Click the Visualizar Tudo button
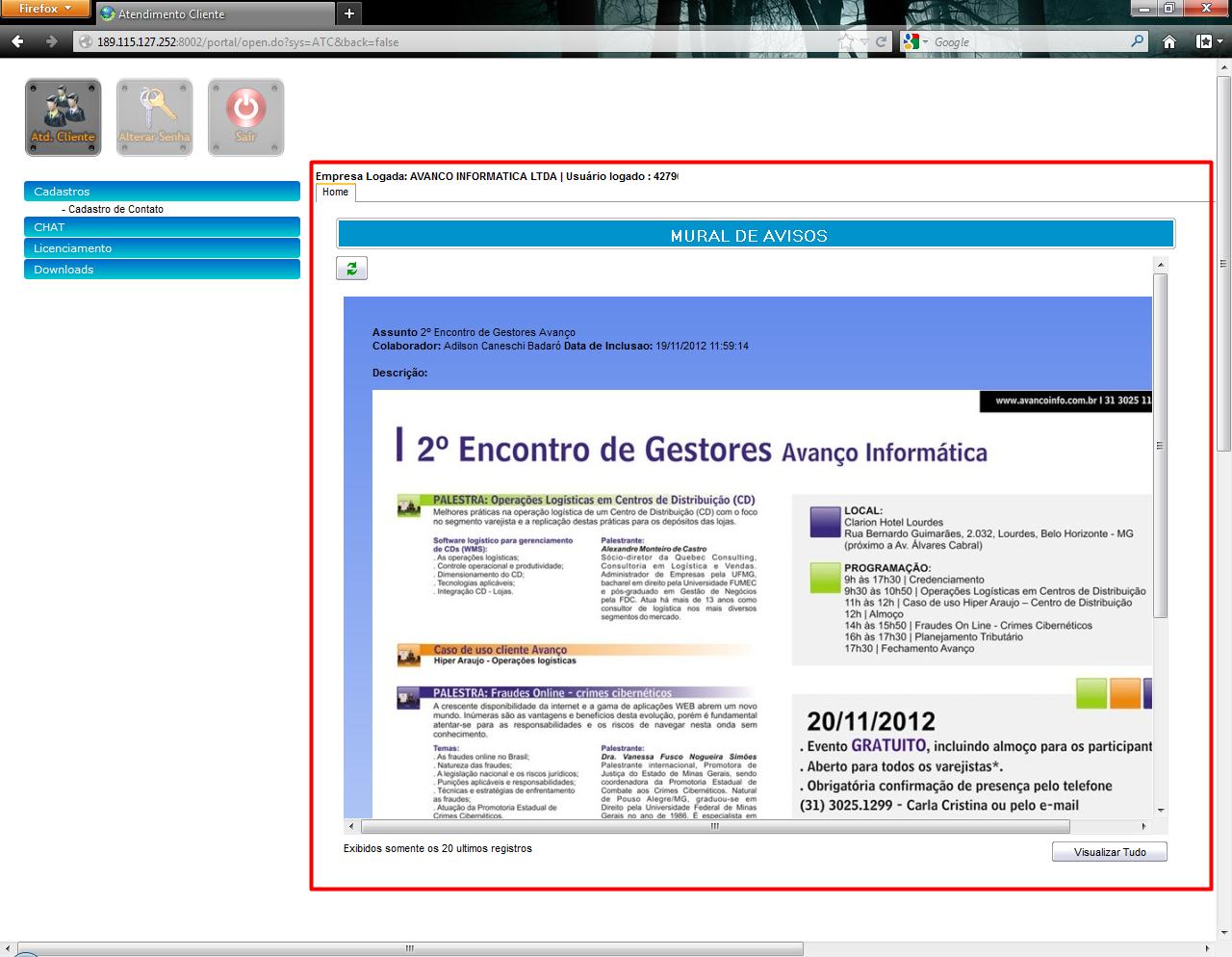Viewport: 1232px width, 957px height. click(x=1109, y=852)
